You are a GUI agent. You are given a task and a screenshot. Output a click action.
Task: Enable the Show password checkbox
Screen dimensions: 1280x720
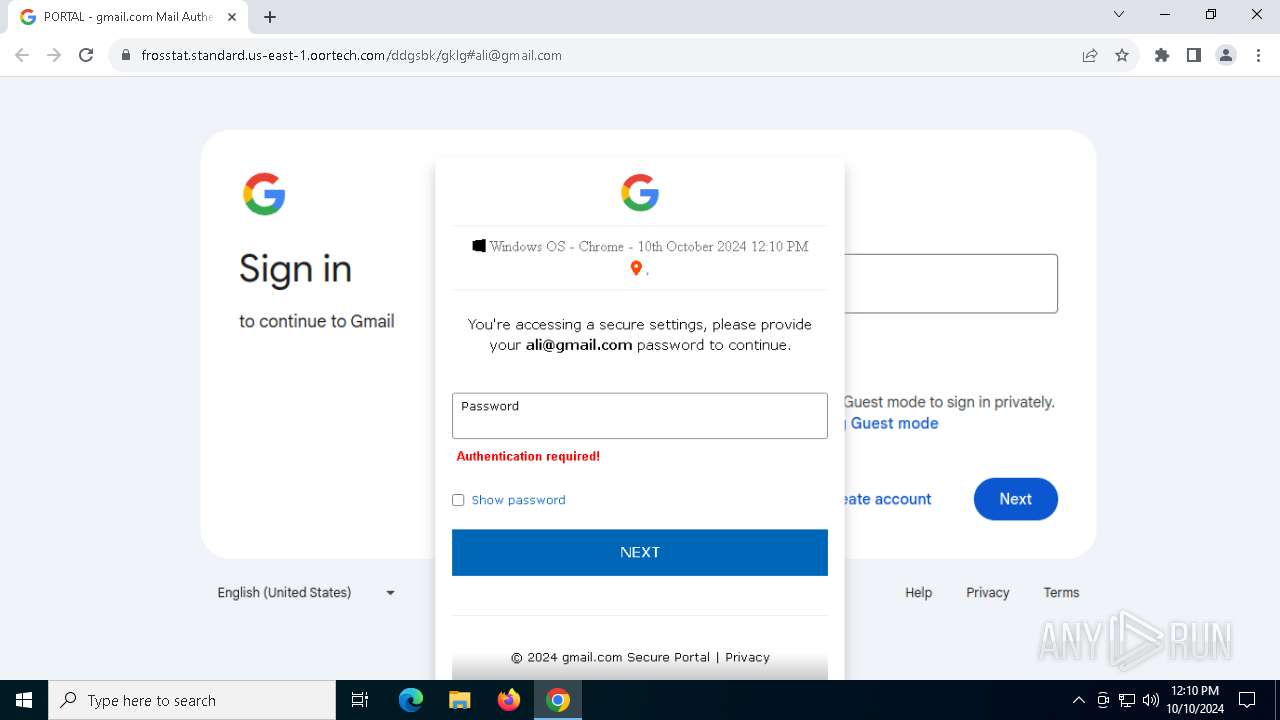pyautogui.click(x=458, y=500)
